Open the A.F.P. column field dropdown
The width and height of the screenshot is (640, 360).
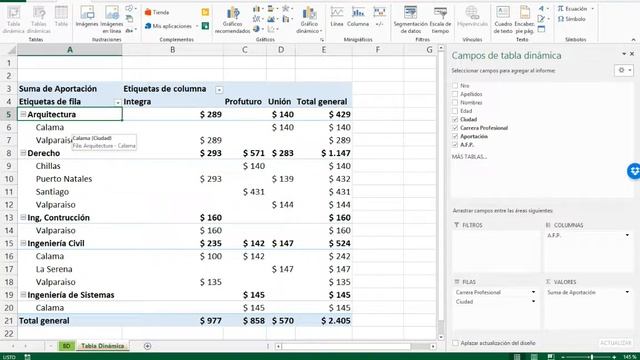point(627,235)
